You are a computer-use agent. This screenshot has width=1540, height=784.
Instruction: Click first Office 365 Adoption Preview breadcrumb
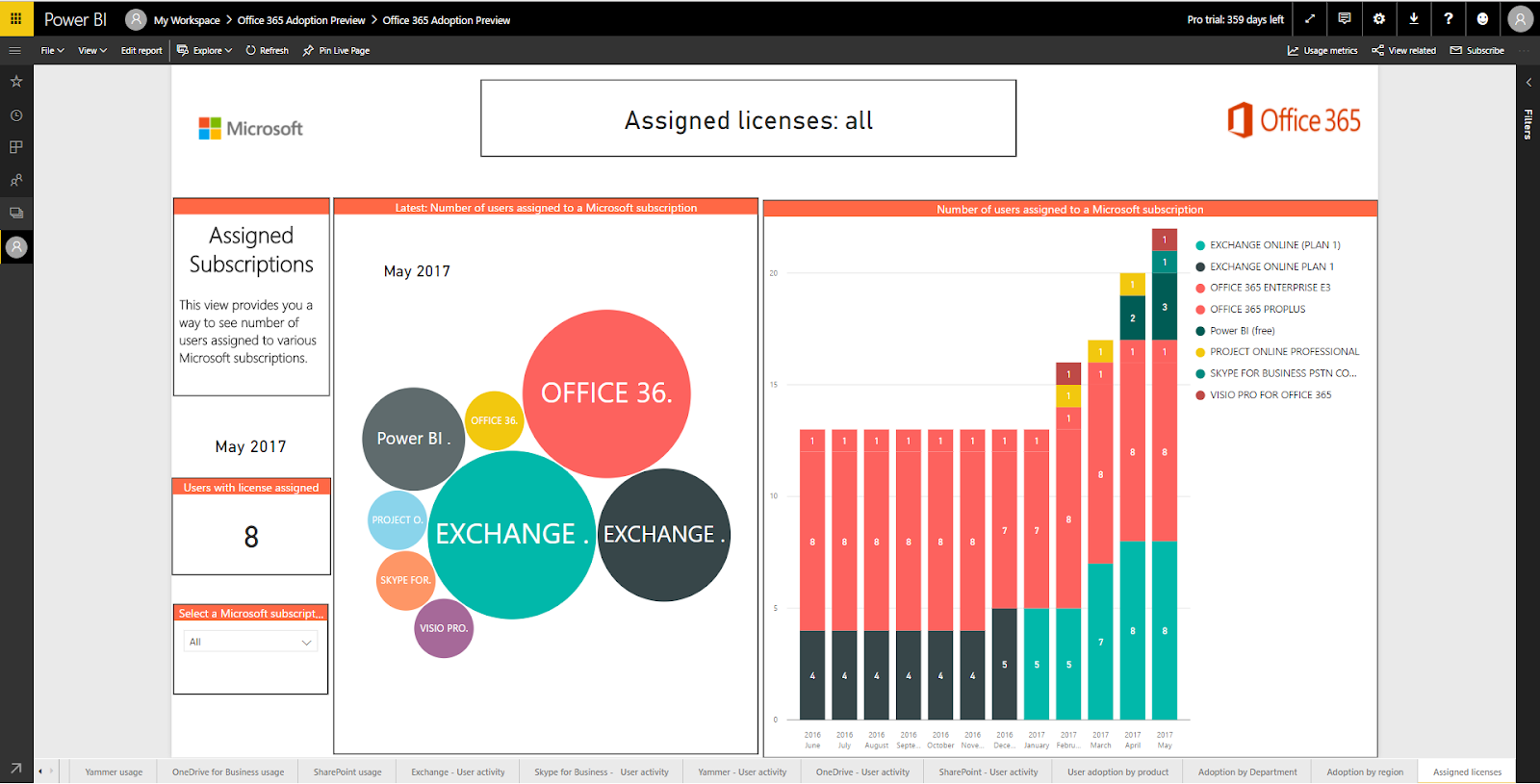click(x=301, y=19)
